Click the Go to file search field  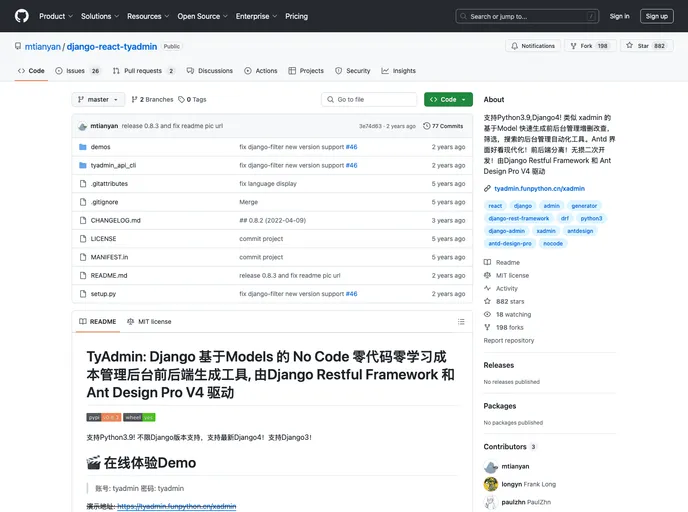click(x=369, y=100)
